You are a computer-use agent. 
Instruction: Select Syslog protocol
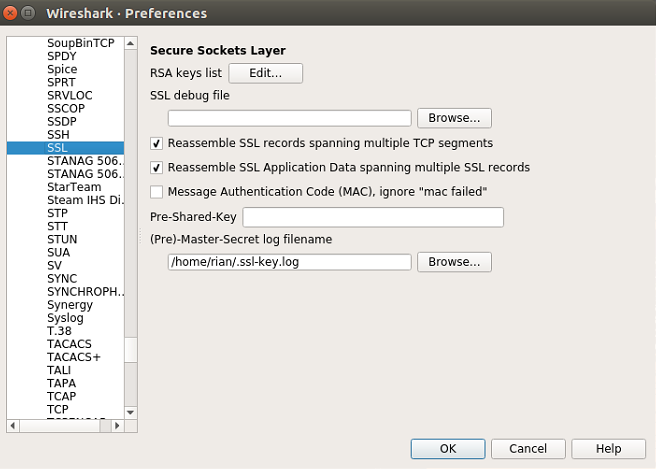[x=65, y=318]
